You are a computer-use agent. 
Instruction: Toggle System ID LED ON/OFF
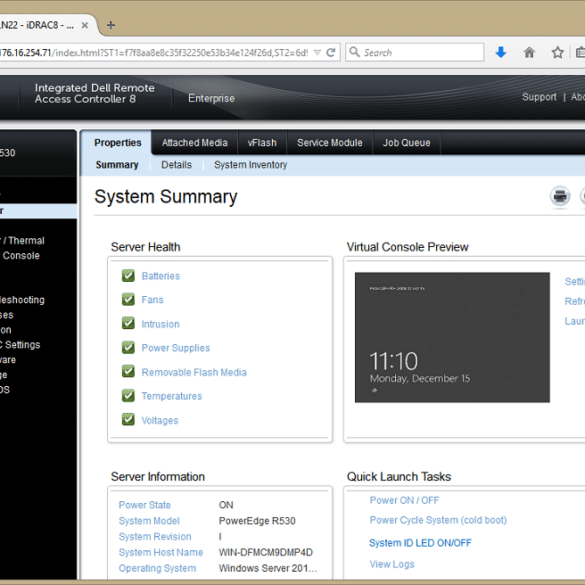coord(420,543)
